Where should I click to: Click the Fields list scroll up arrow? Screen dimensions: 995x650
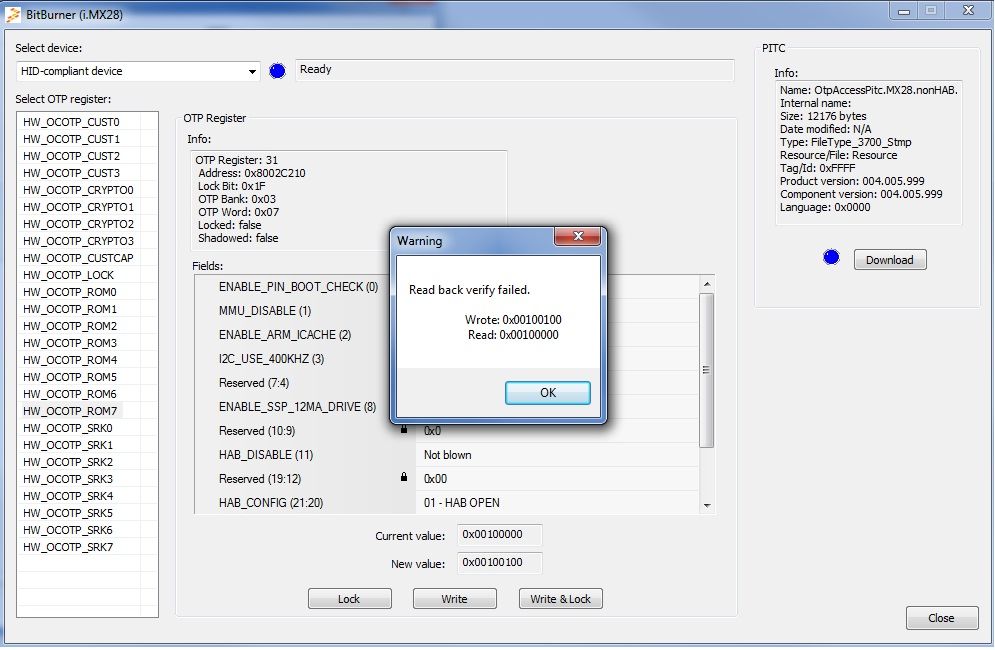tap(707, 284)
